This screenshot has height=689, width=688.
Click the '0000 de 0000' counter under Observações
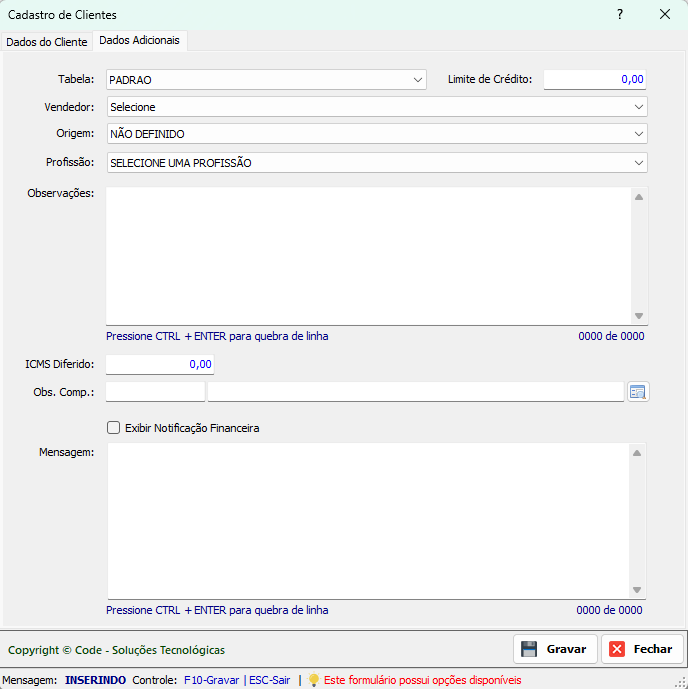click(x=611, y=336)
